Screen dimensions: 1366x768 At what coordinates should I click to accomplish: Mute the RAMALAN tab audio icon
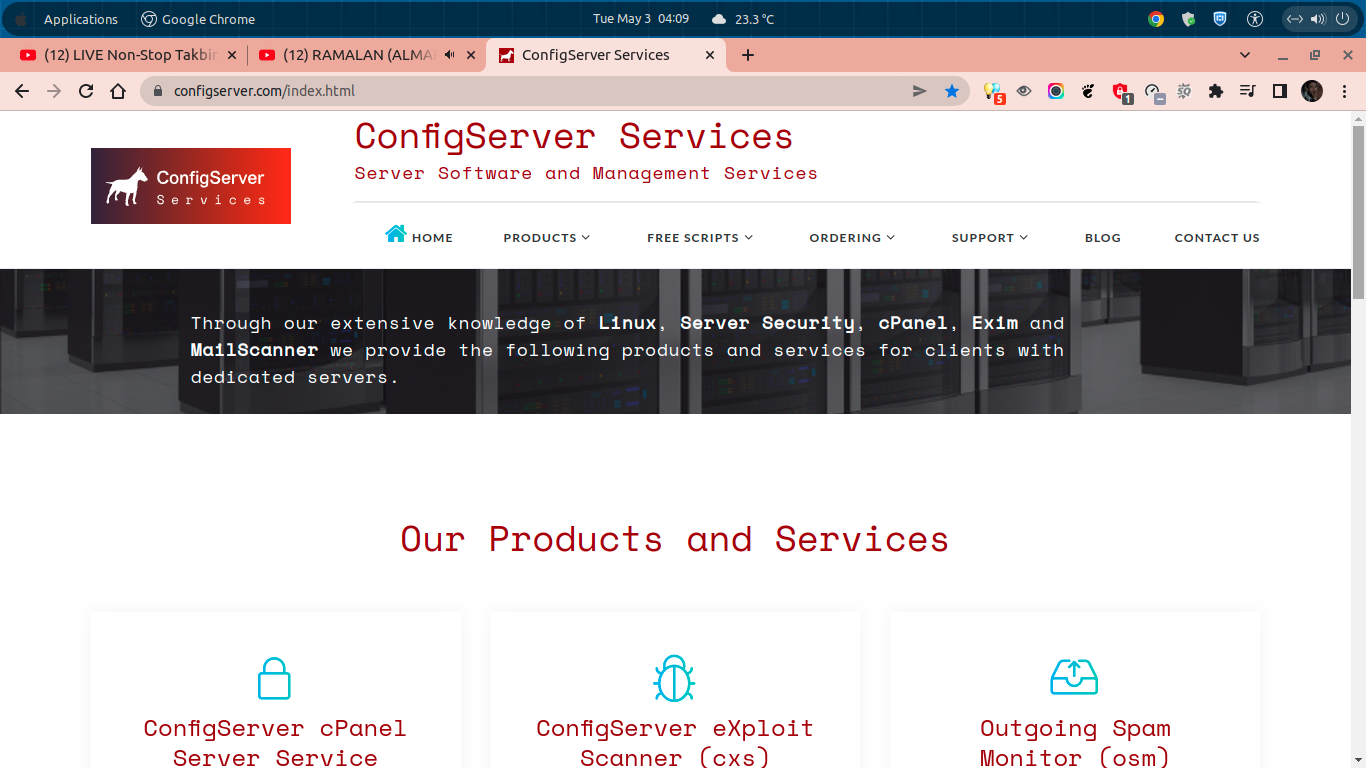450,55
